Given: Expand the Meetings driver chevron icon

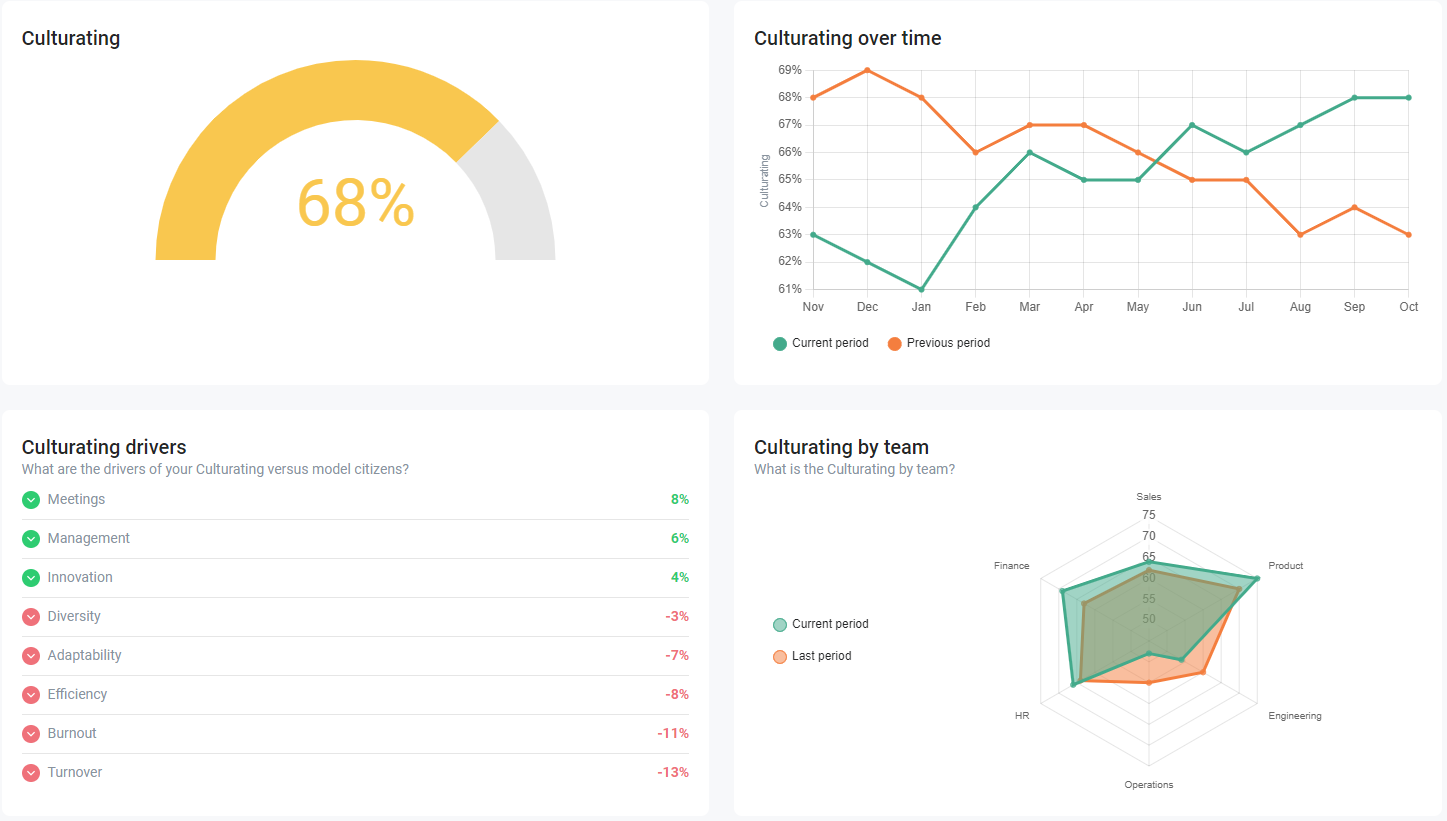Looking at the screenshot, I should 31,500.
